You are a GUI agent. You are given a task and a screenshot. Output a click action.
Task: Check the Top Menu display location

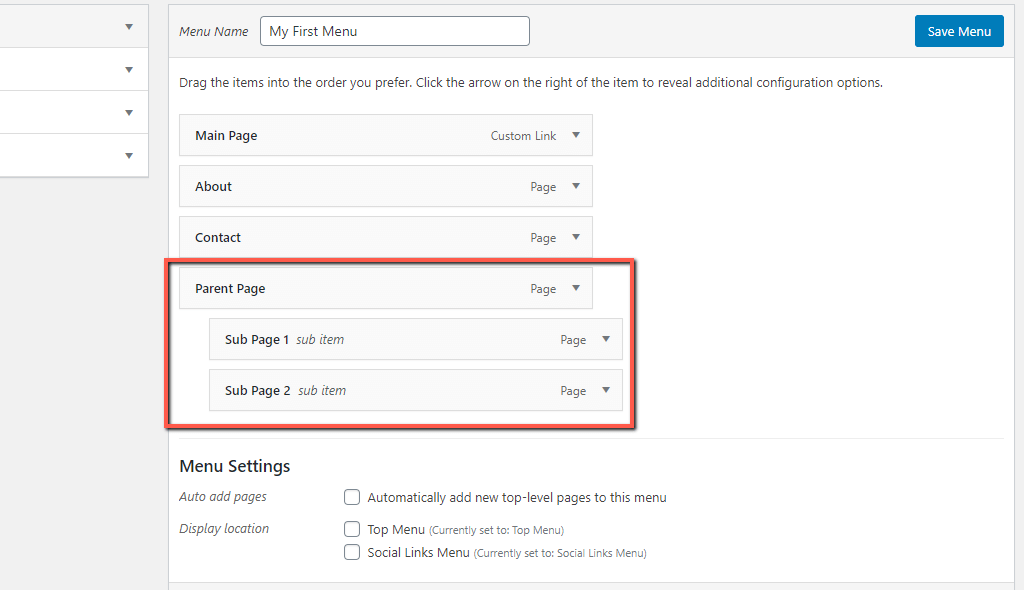pos(352,529)
